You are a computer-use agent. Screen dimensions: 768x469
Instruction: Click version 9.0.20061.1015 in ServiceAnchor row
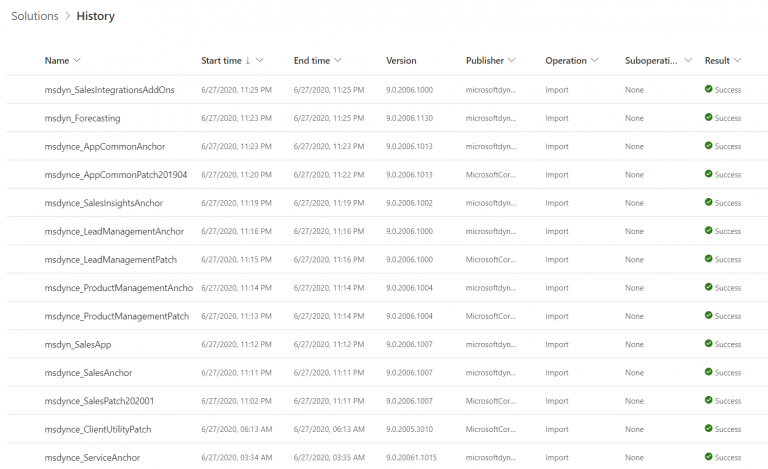click(411, 458)
